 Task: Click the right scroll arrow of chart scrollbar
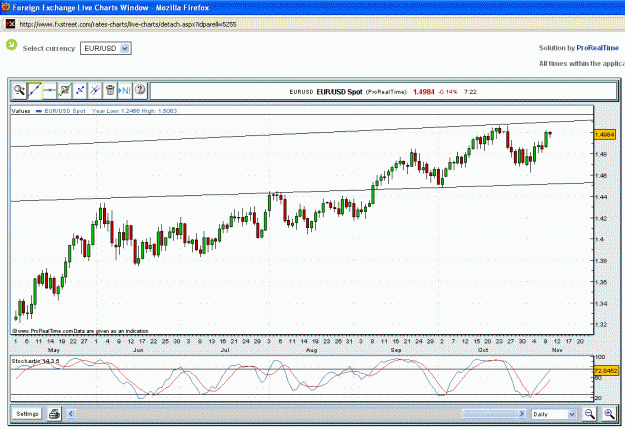point(521,414)
